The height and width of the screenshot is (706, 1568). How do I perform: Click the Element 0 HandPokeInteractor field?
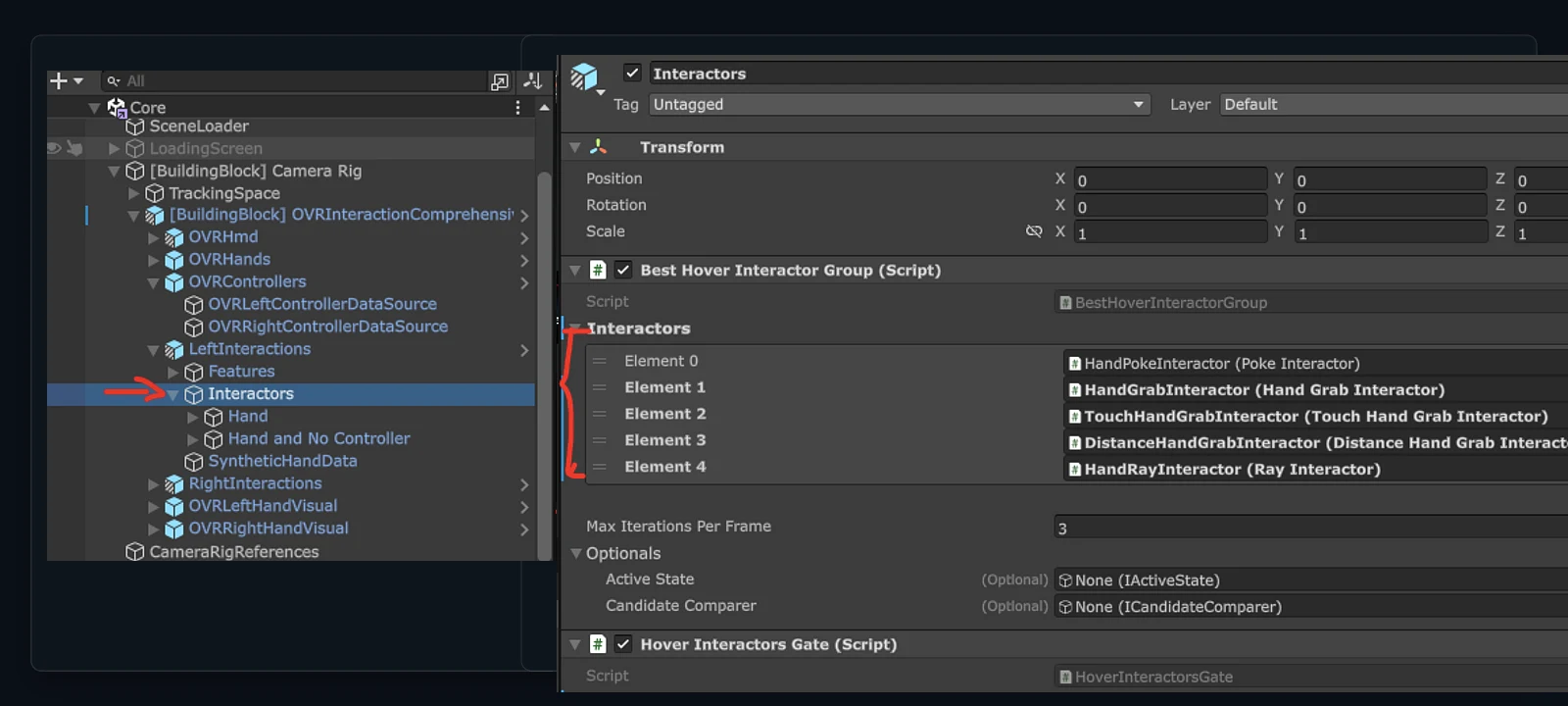[1315, 364]
